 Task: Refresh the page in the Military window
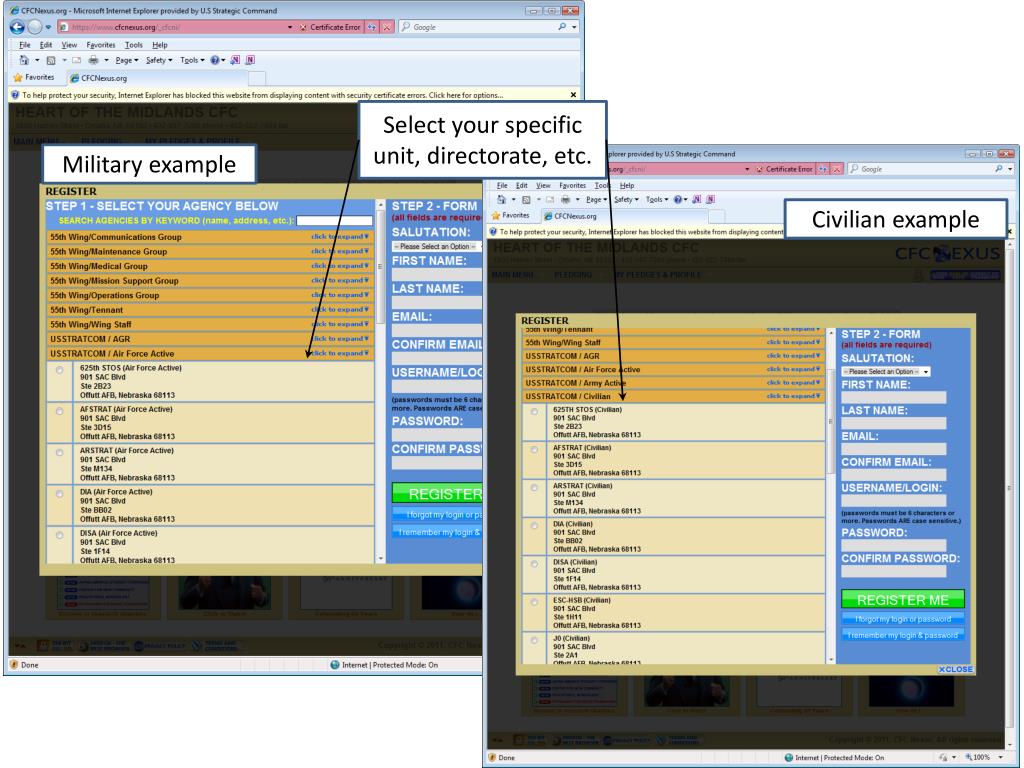[372, 27]
